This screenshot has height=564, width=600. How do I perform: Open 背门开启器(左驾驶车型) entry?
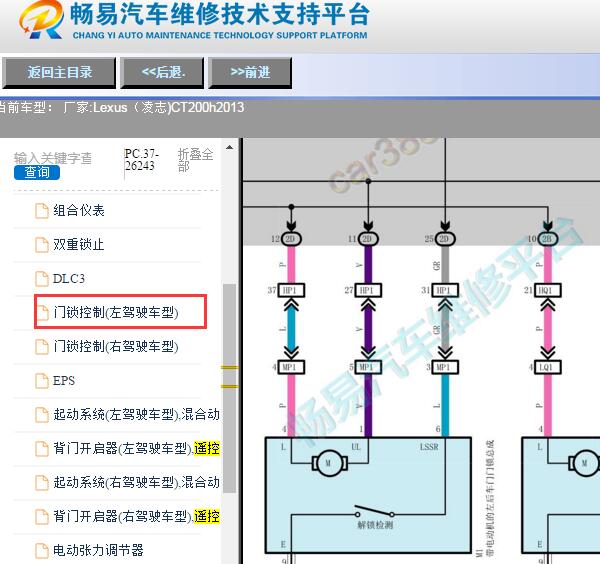[136, 448]
